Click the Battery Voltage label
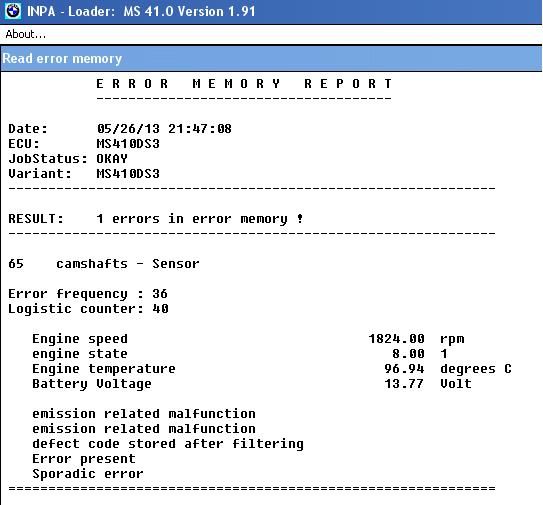 (92, 384)
